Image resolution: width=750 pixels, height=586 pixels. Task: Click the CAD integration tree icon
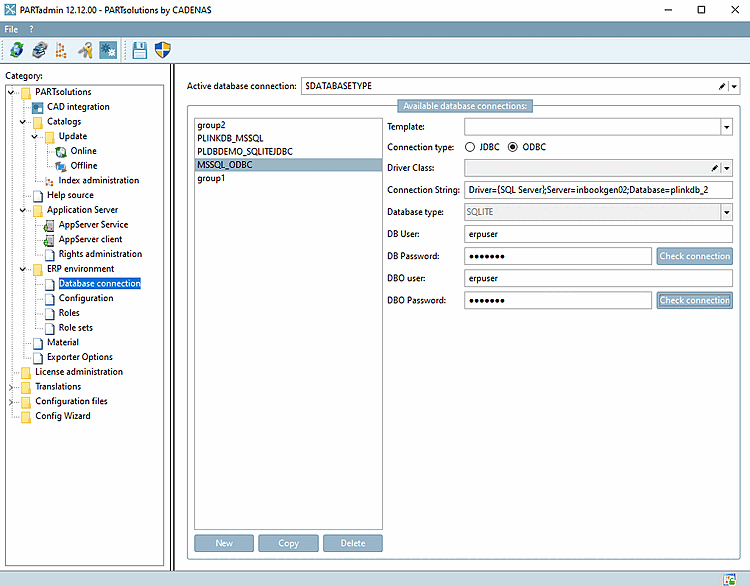click(x=38, y=107)
